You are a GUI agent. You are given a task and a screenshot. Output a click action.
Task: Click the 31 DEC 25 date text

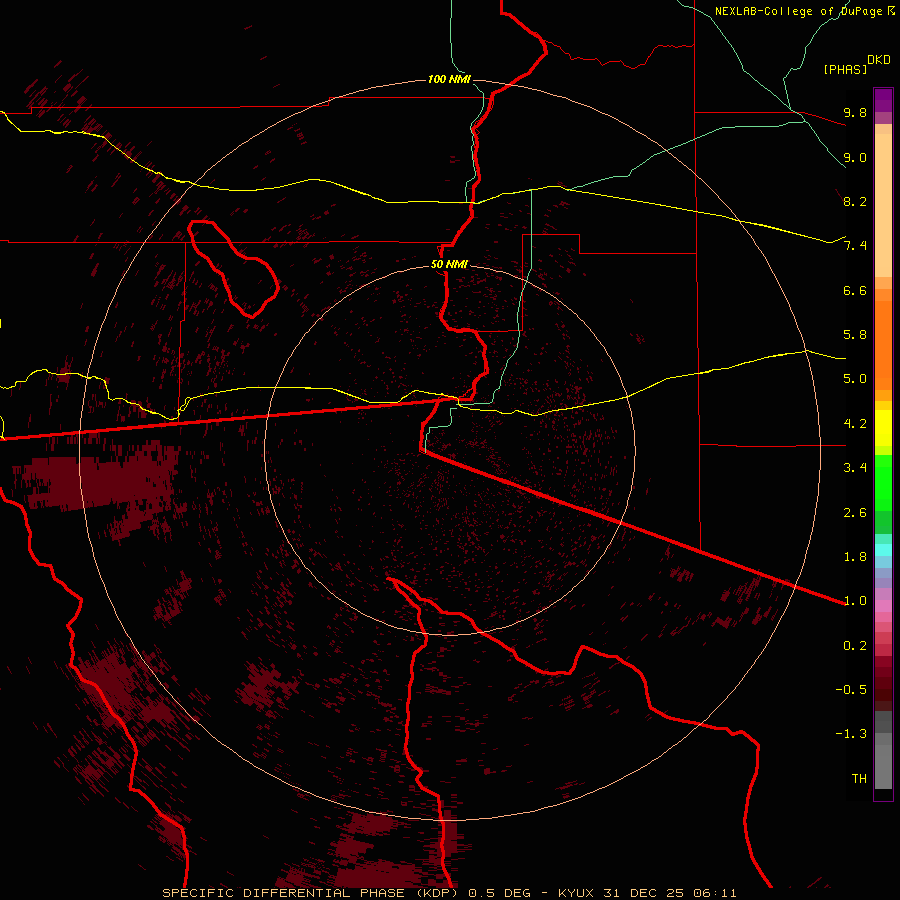tap(642, 893)
